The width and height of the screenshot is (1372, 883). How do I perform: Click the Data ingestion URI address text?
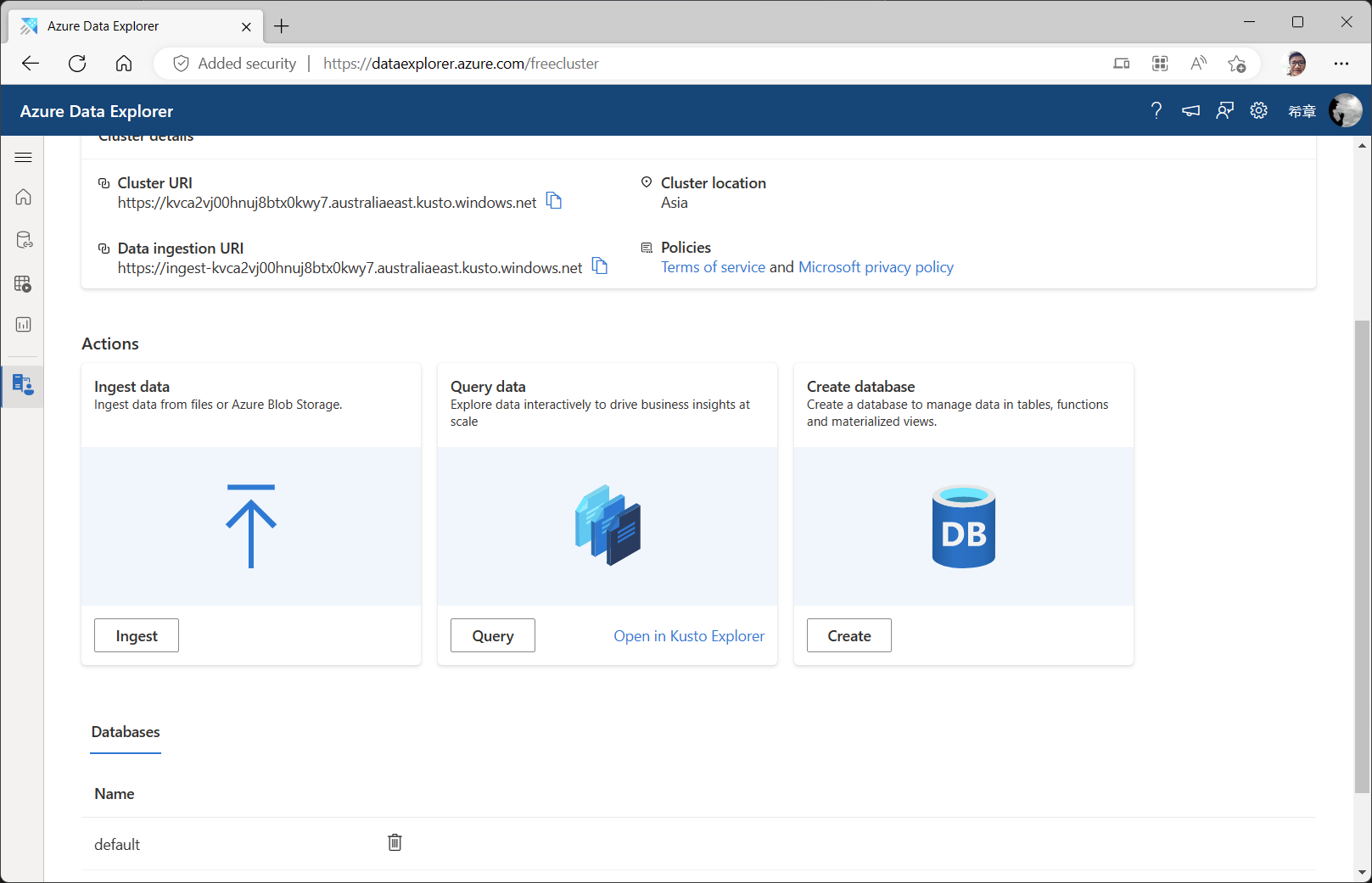tap(350, 268)
